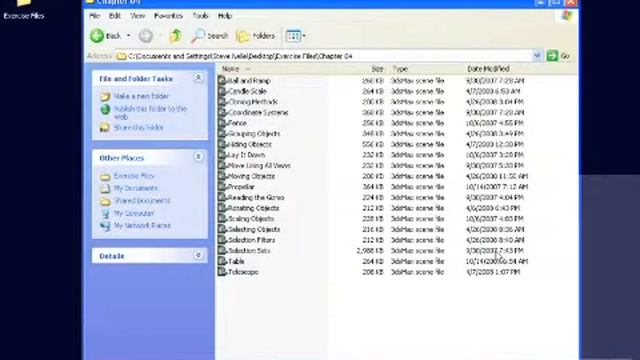Image resolution: width=640 pixels, height=360 pixels.
Task: Select the Scaling Objects file icon
Action: [222, 218]
